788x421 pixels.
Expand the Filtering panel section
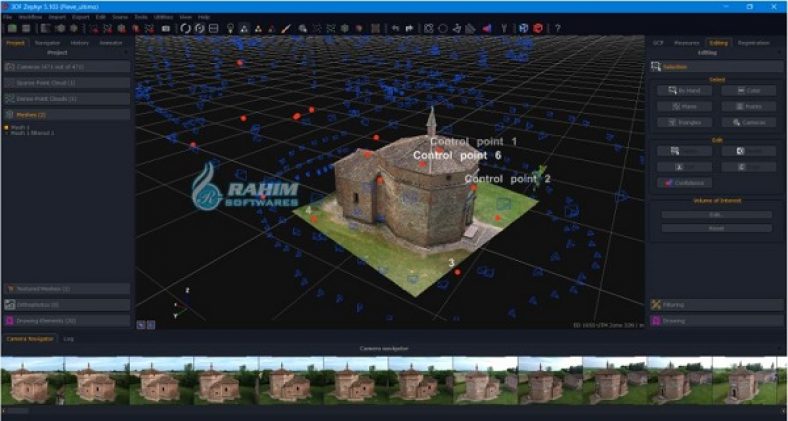714,304
